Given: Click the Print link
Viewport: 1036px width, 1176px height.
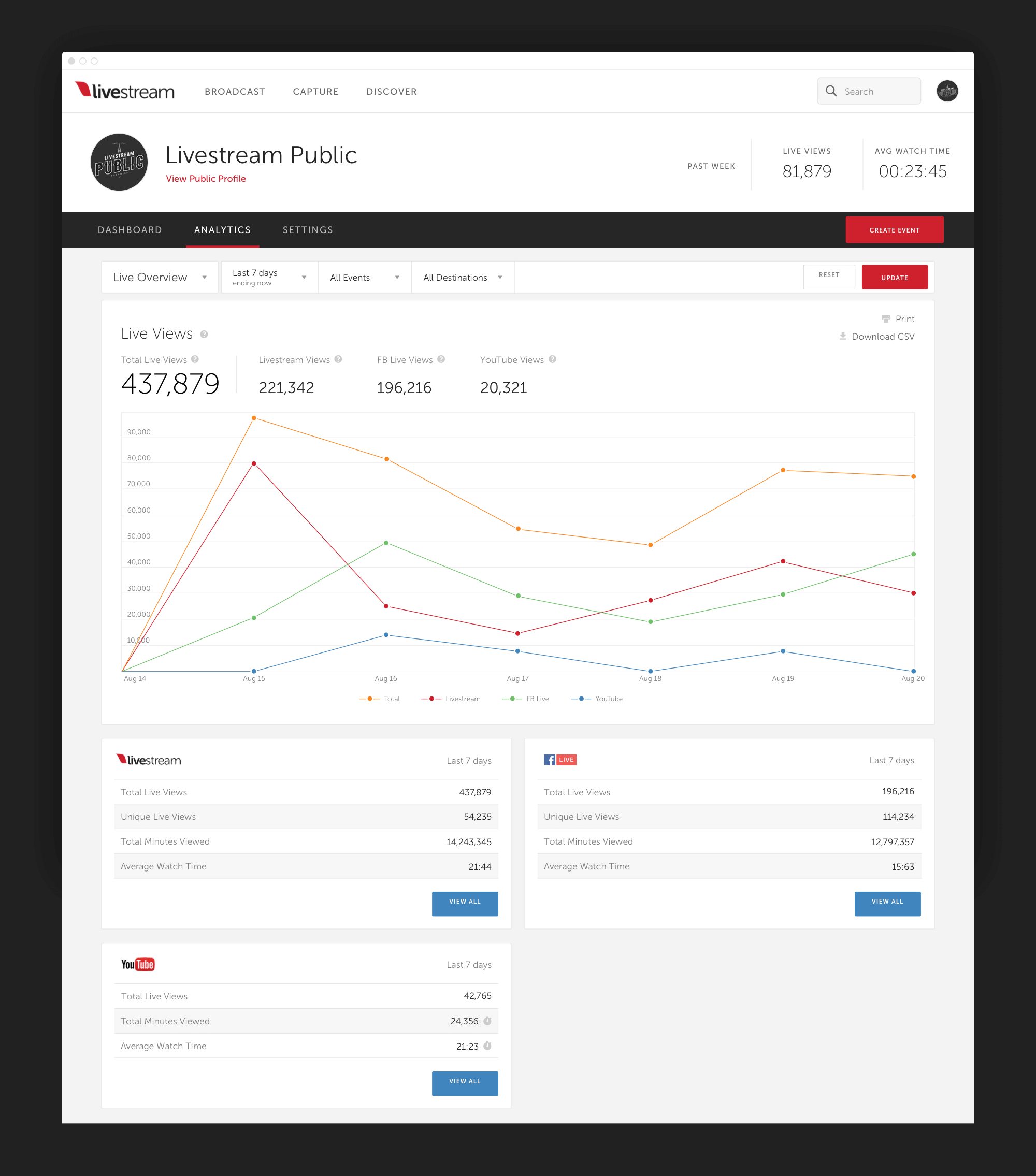Looking at the screenshot, I should tap(905, 319).
